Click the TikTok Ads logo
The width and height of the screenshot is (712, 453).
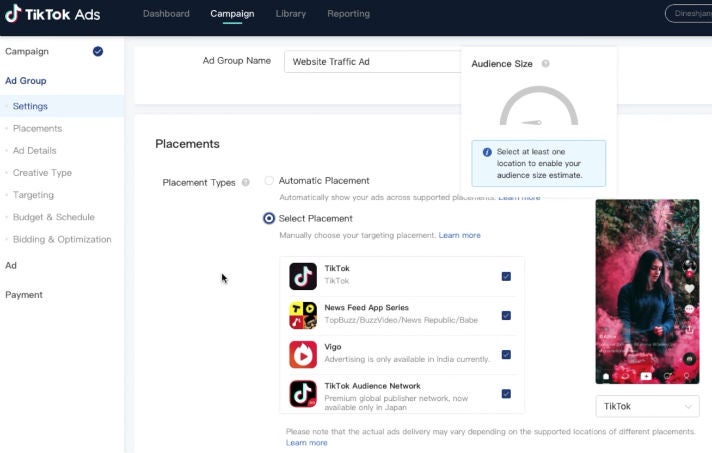pos(53,14)
